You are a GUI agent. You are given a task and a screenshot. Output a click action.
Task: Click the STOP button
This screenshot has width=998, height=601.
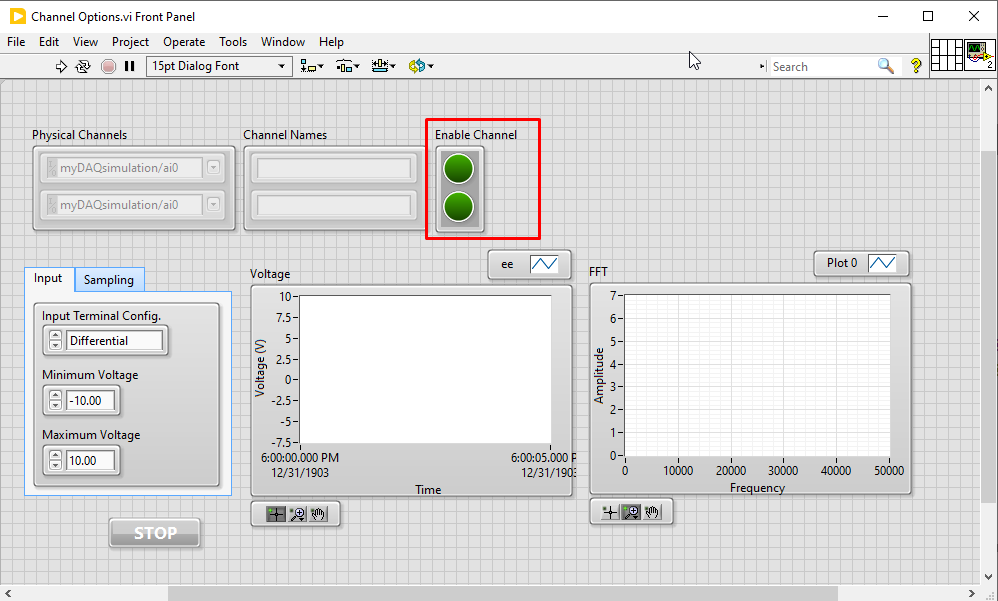pyautogui.click(x=155, y=533)
